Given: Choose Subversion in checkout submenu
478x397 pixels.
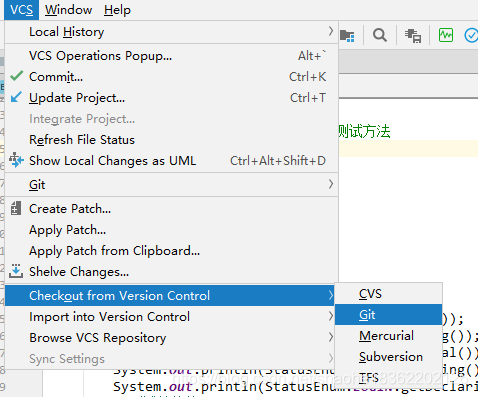Looking at the screenshot, I should [389, 357].
